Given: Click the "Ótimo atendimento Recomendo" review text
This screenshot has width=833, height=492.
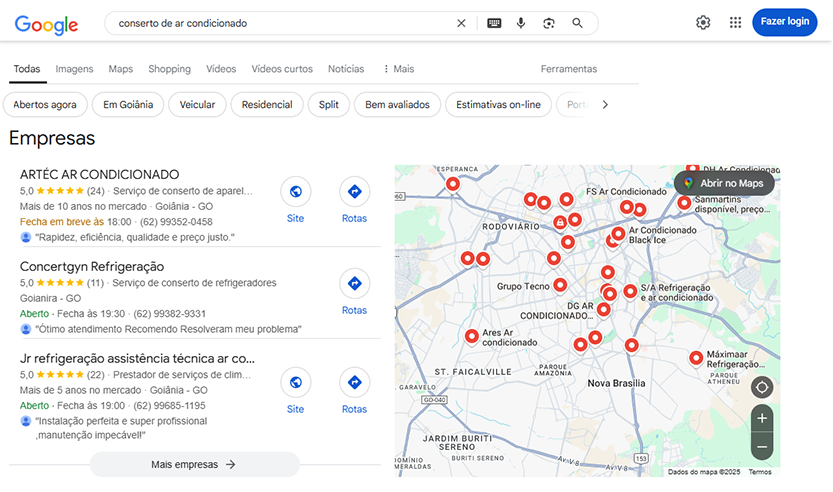Looking at the screenshot, I should tap(168, 329).
